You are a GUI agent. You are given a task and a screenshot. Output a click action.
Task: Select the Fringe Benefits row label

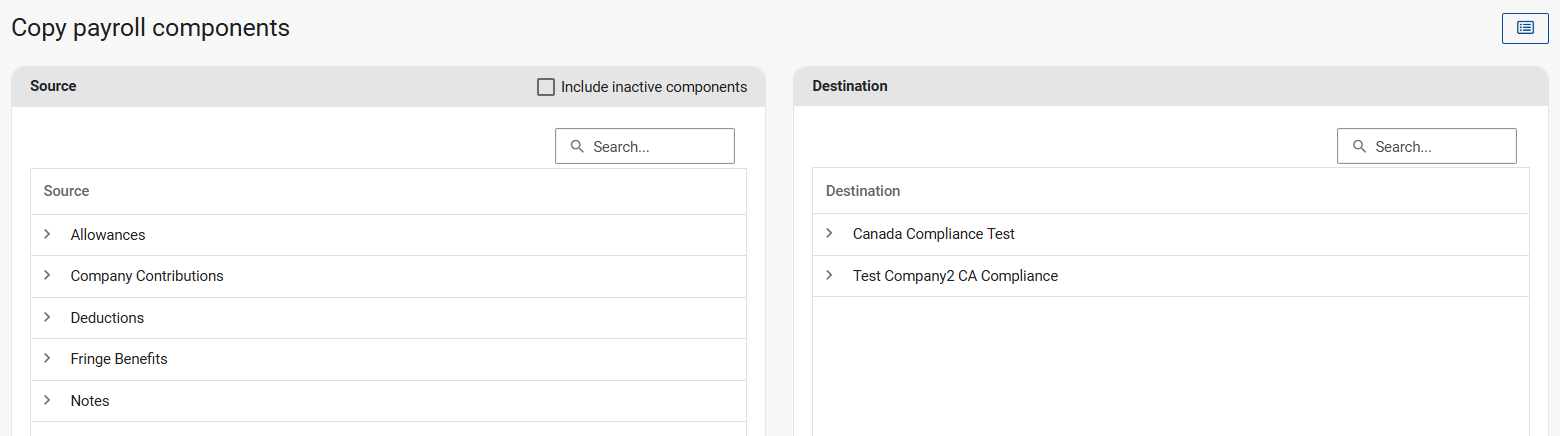coord(119,359)
